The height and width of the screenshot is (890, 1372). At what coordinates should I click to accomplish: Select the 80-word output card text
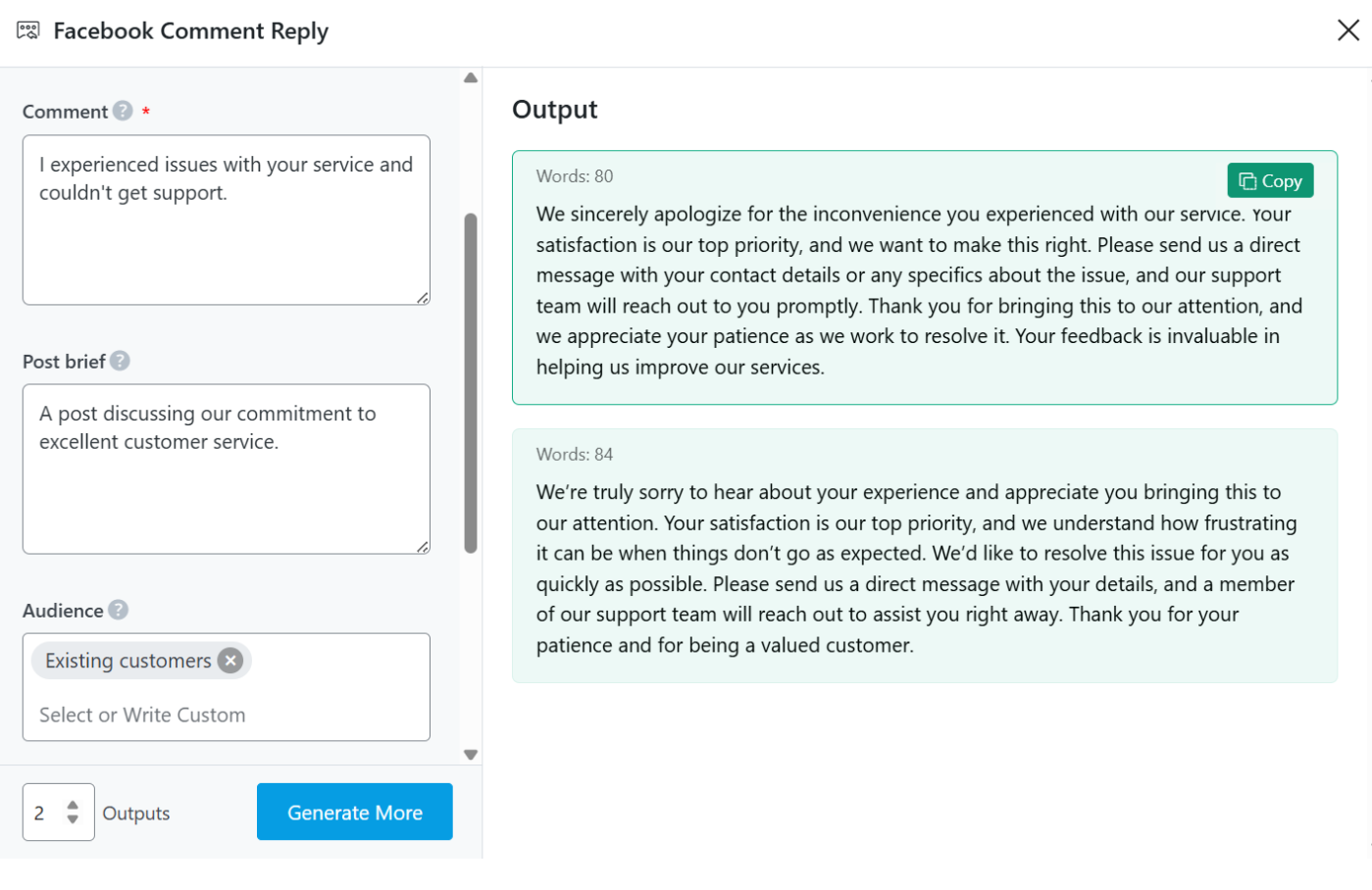click(x=918, y=290)
